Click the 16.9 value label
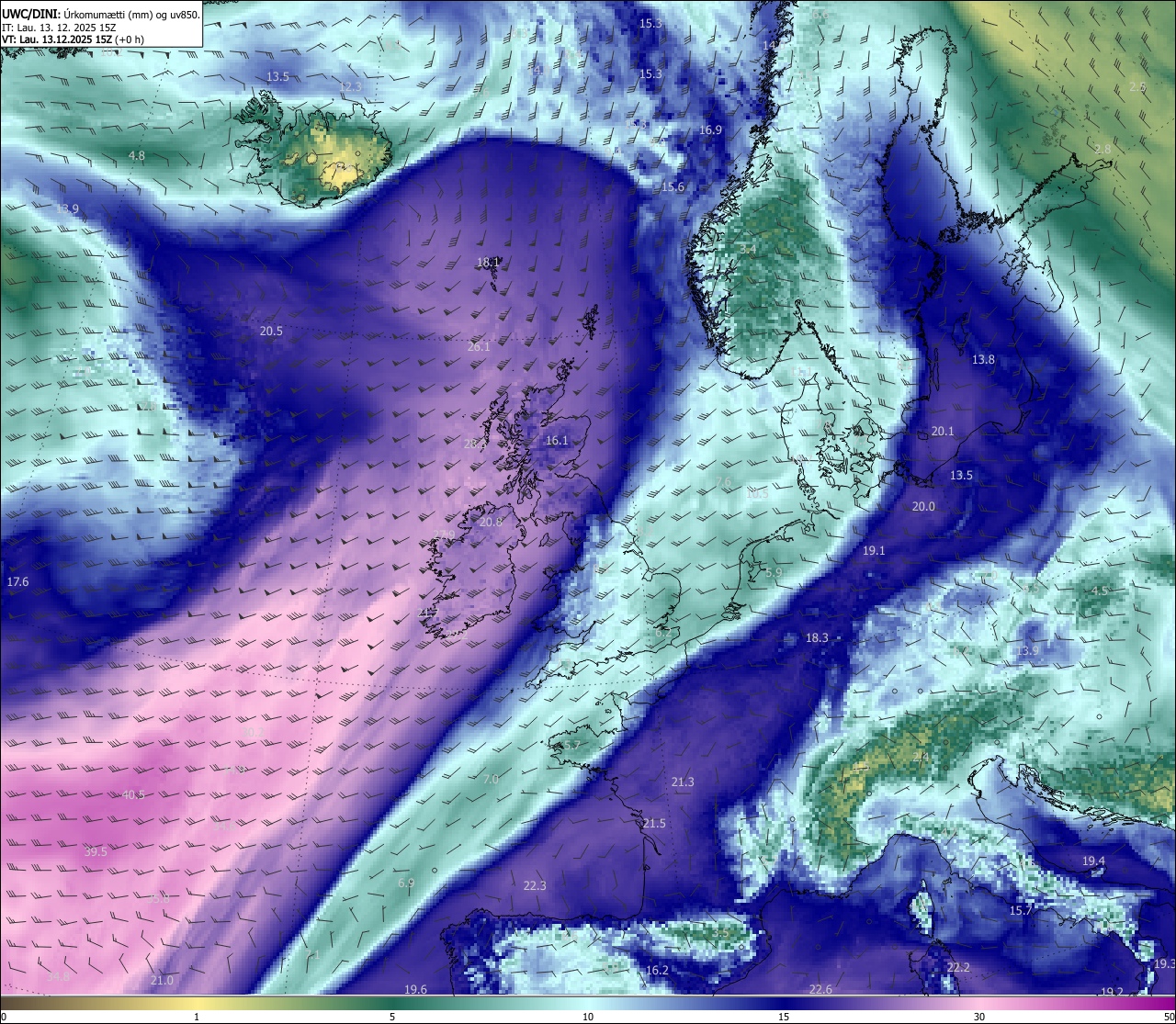Screen dimensions: 1176x1024 click(710, 131)
